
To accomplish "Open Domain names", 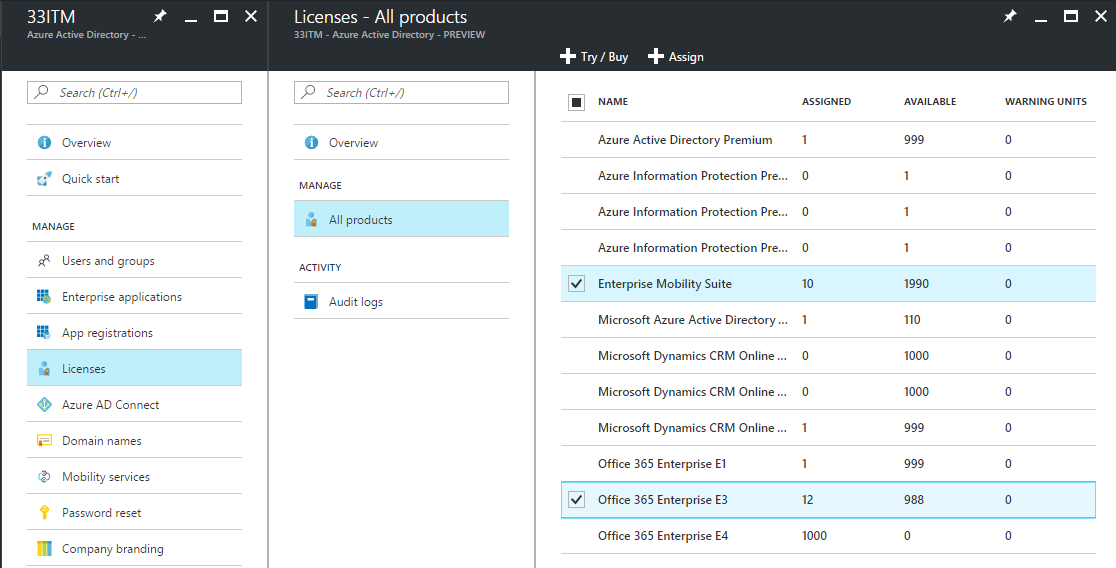I will [x=135, y=441].
